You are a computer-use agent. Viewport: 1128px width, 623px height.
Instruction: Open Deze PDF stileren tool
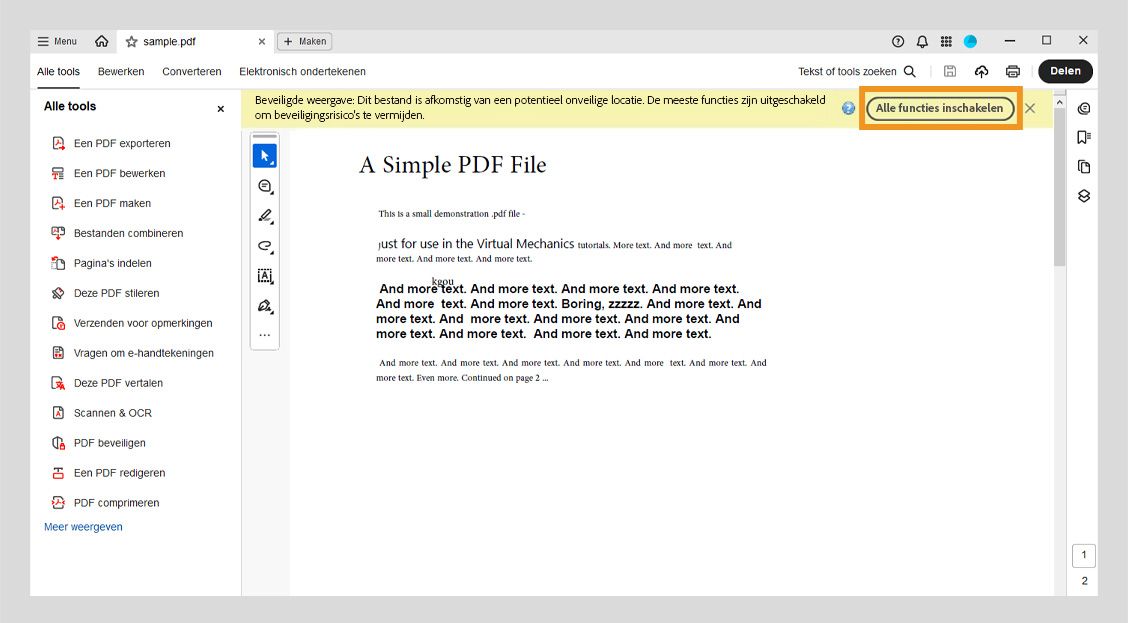pyautogui.click(x=105, y=294)
